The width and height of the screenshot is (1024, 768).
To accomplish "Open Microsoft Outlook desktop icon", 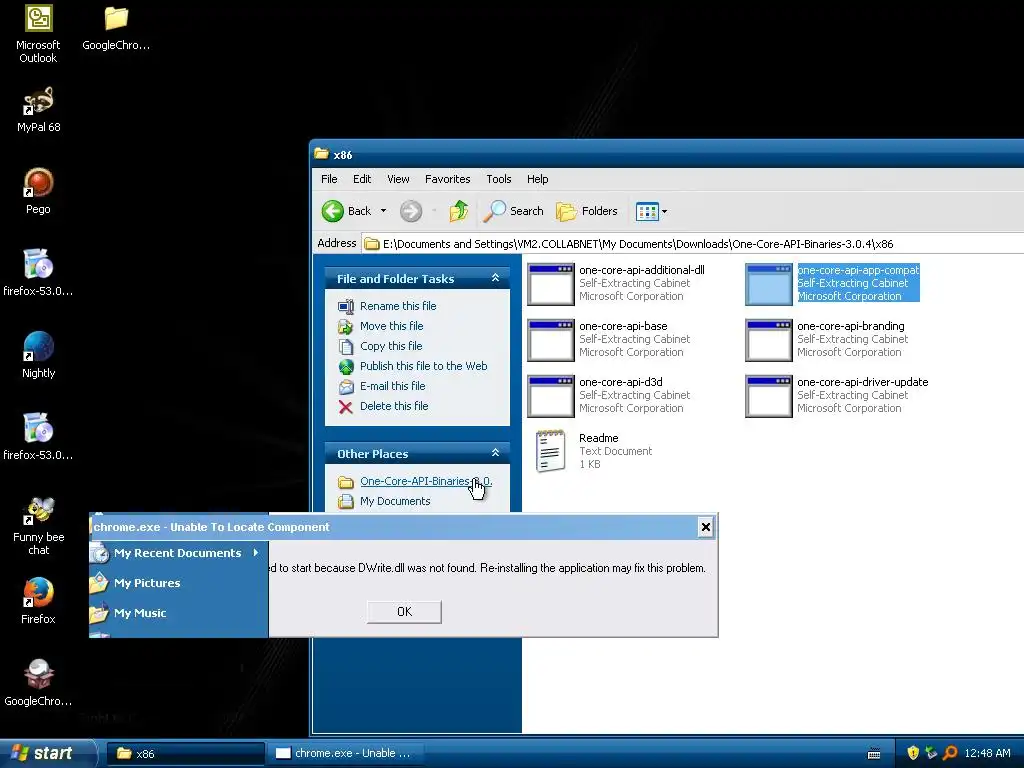I will [38, 34].
